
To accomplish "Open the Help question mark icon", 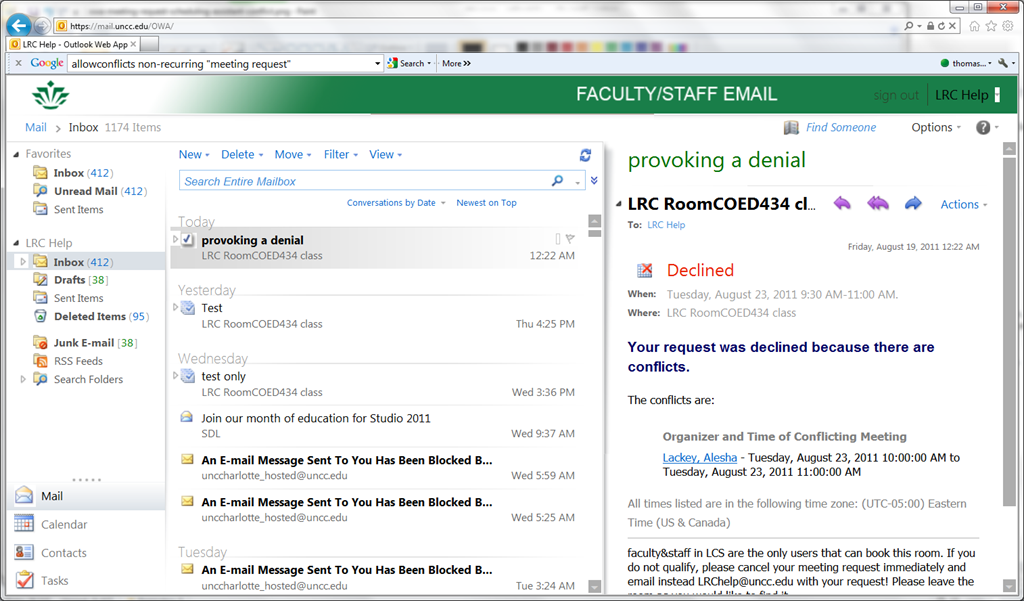I will [x=983, y=128].
